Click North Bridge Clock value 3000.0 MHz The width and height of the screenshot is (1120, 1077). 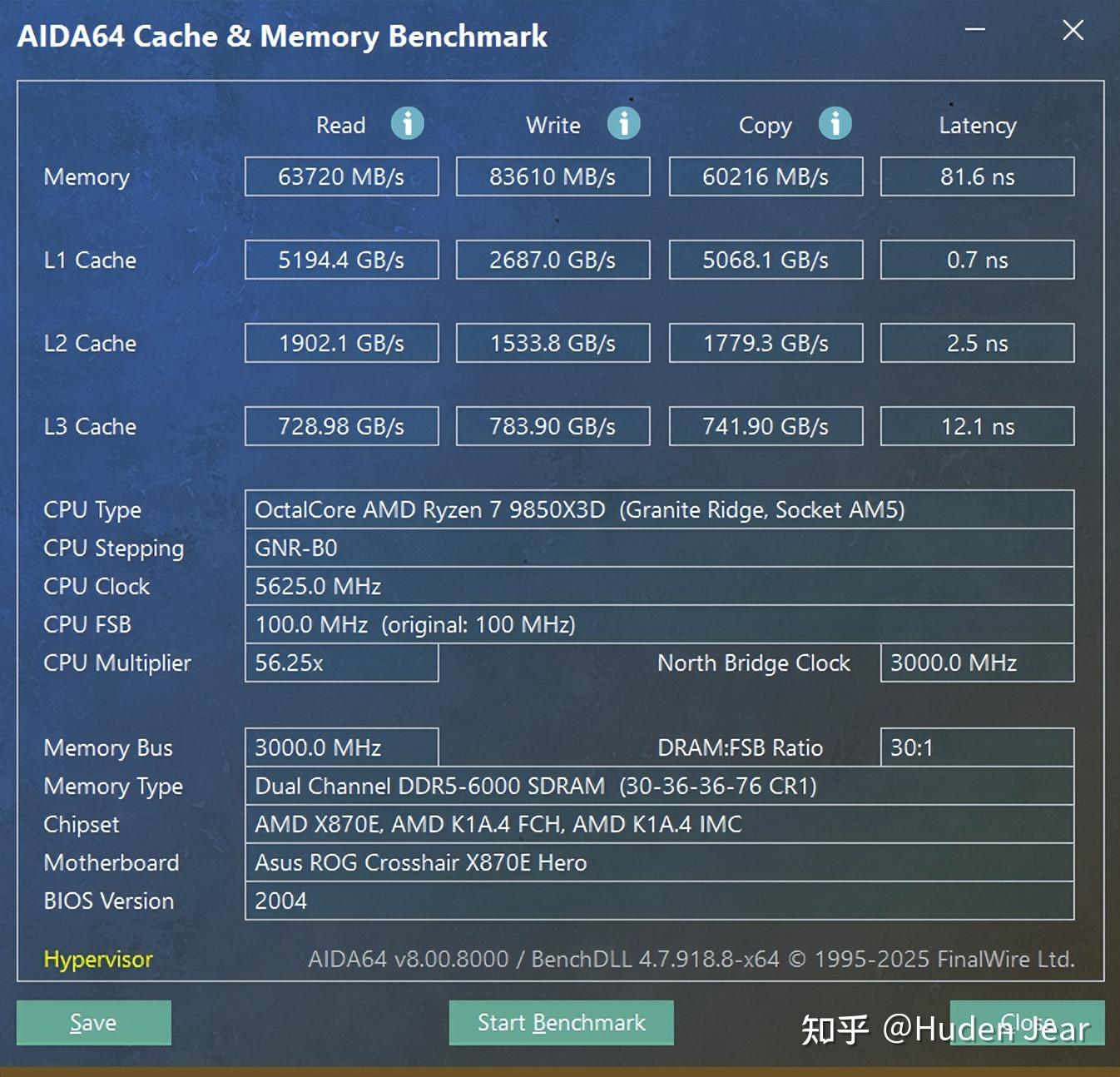[978, 663]
